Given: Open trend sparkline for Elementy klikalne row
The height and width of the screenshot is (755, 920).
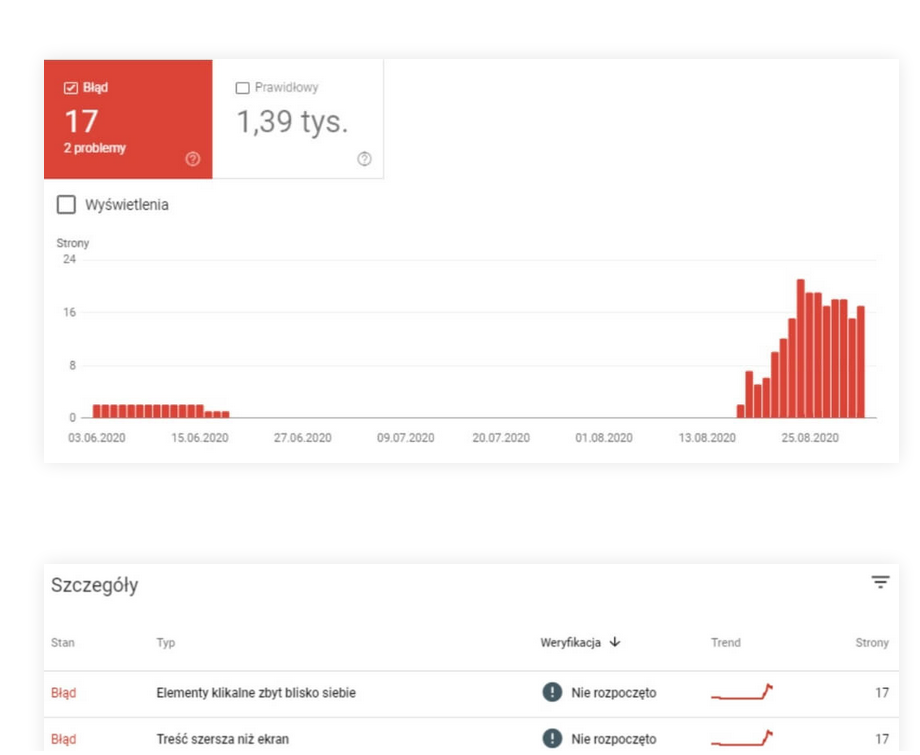Looking at the screenshot, I should point(741,692).
